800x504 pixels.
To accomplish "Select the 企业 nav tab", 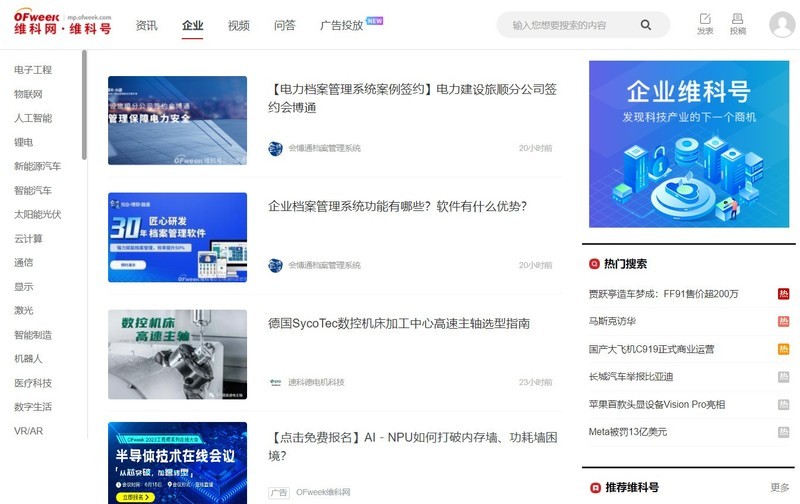I will pos(193,25).
